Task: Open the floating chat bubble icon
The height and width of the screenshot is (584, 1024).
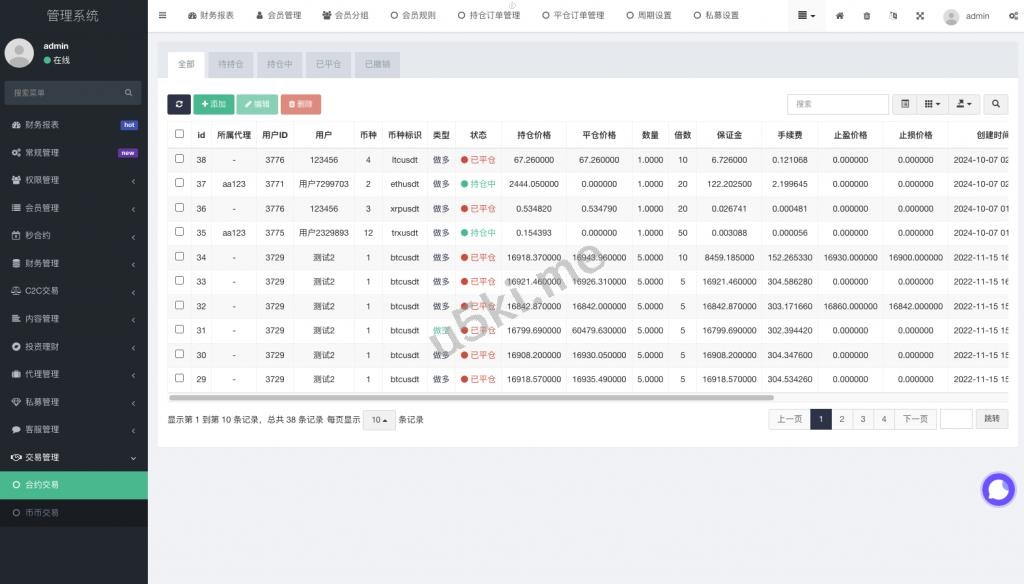Action: tap(998, 489)
